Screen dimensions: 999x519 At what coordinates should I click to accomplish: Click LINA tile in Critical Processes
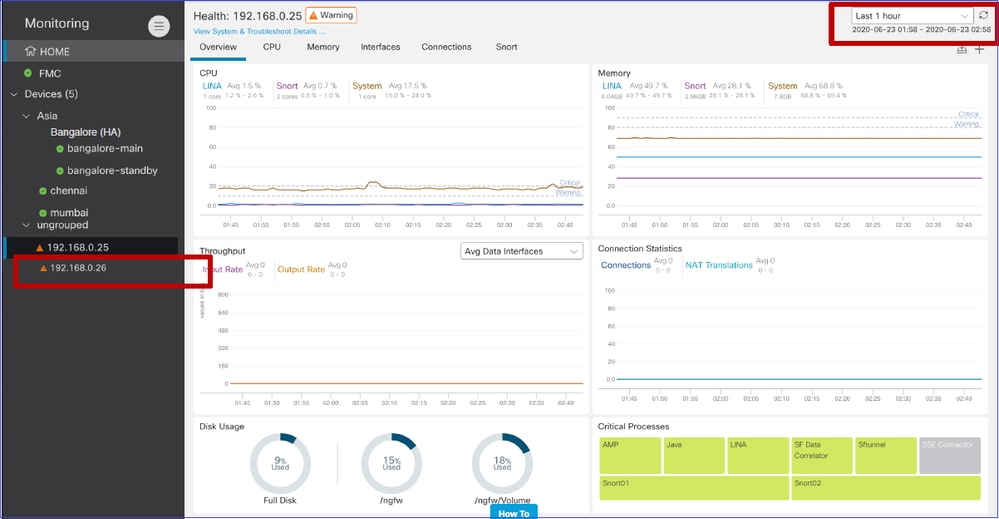coord(758,455)
